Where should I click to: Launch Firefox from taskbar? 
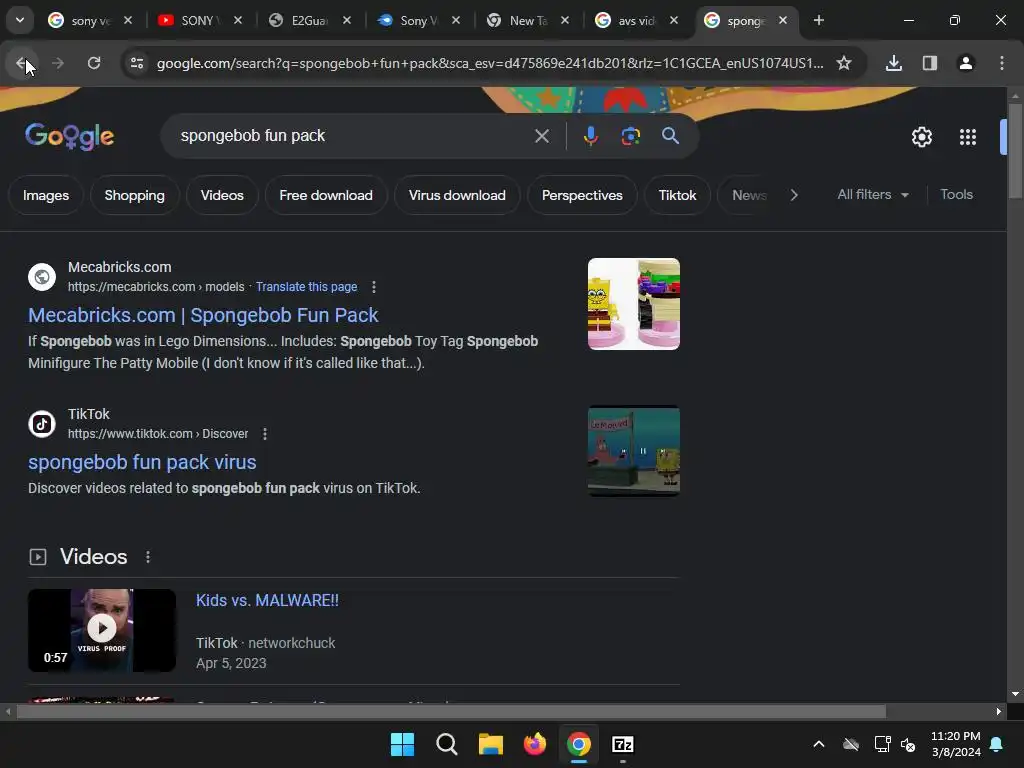click(x=535, y=744)
